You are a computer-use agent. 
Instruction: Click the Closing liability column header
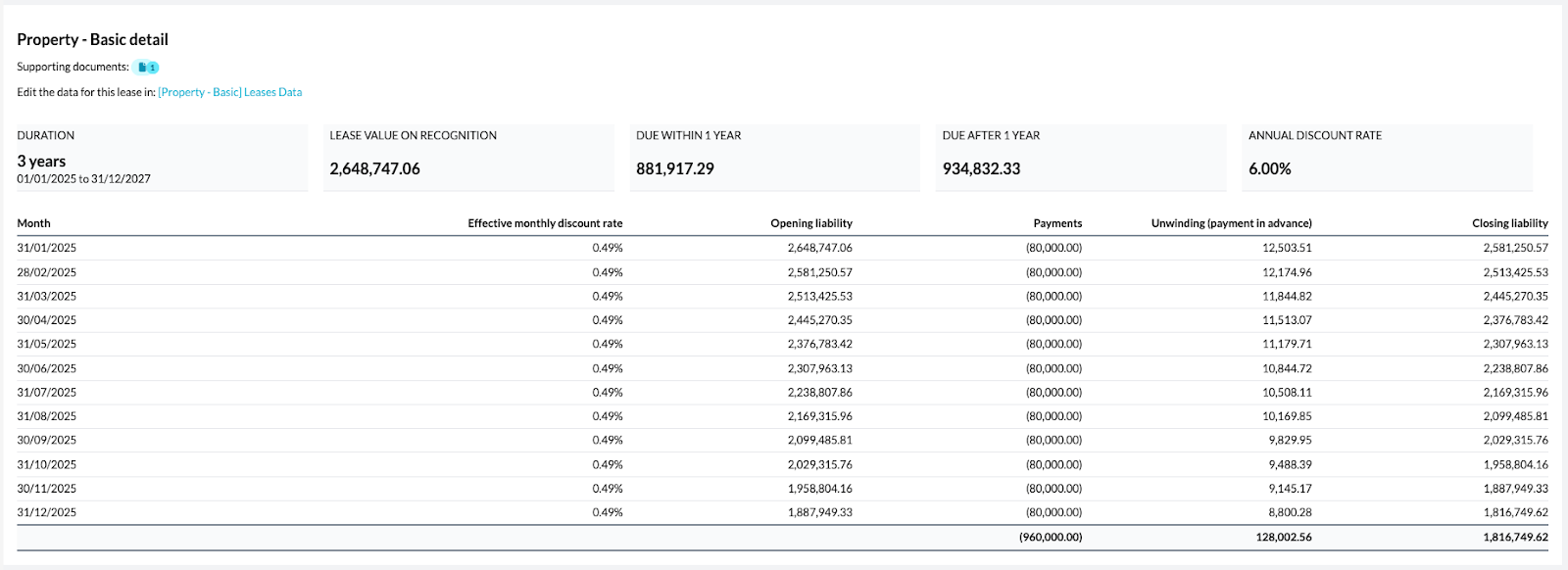pyautogui.click(x=1509, y=223)
